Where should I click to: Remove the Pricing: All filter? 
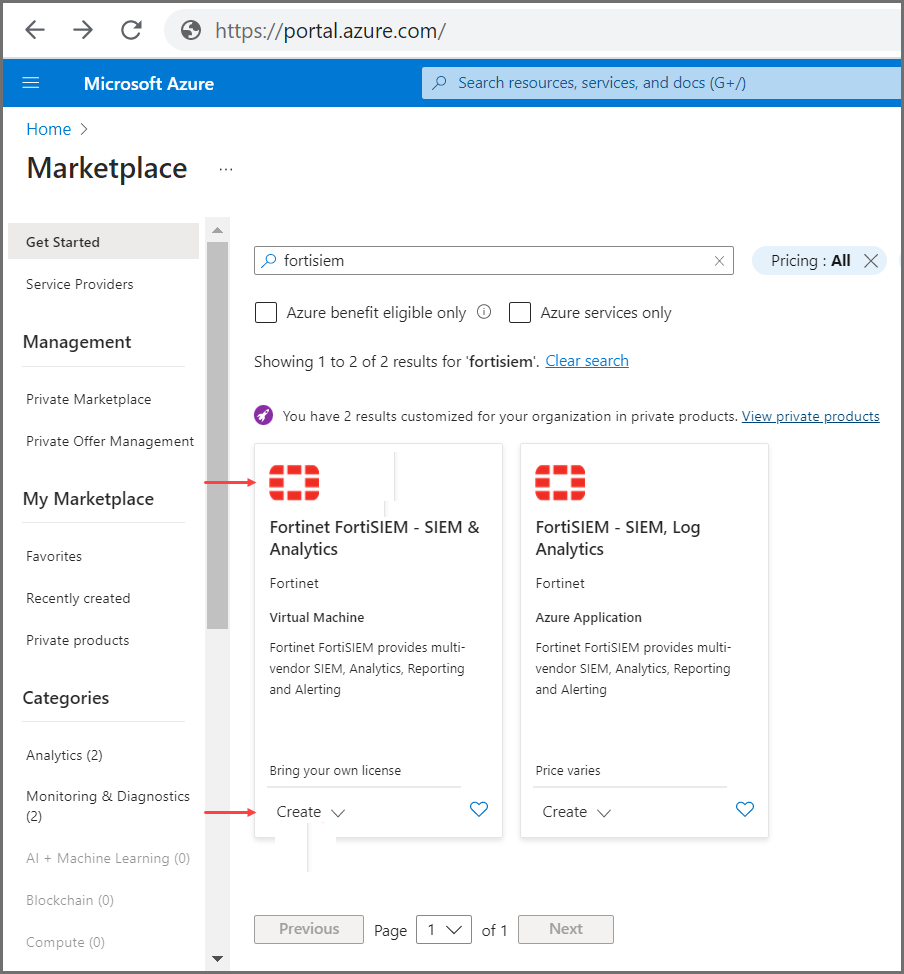(869, 260)
